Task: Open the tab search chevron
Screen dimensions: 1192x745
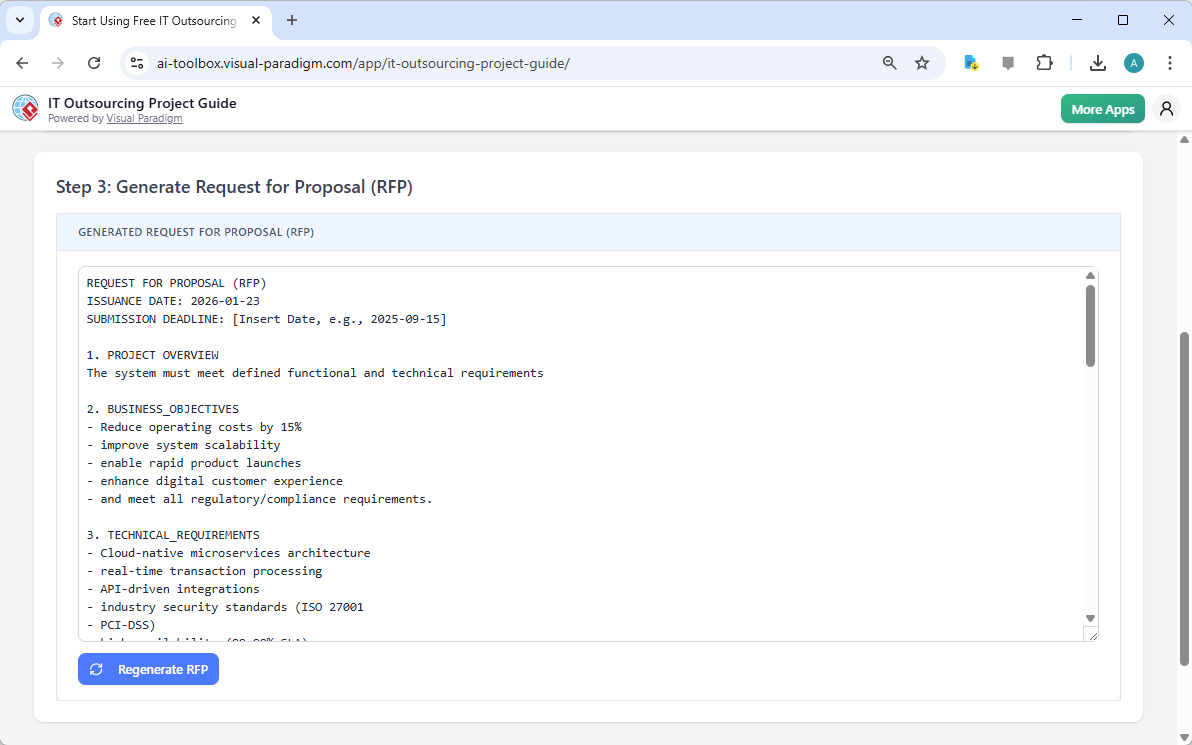Action: 19,20
